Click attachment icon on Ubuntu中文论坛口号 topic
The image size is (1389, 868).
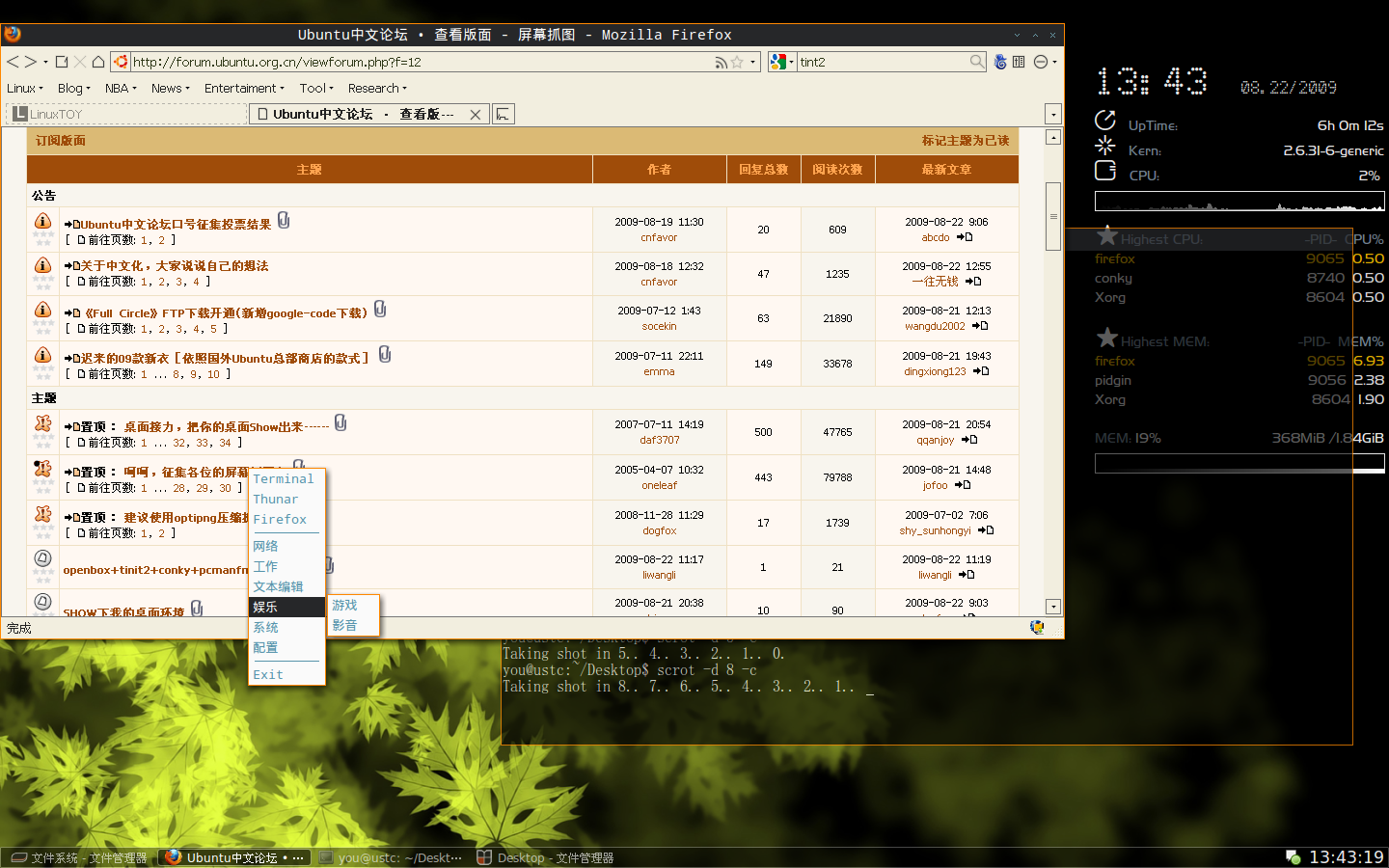tap(284, 220)
